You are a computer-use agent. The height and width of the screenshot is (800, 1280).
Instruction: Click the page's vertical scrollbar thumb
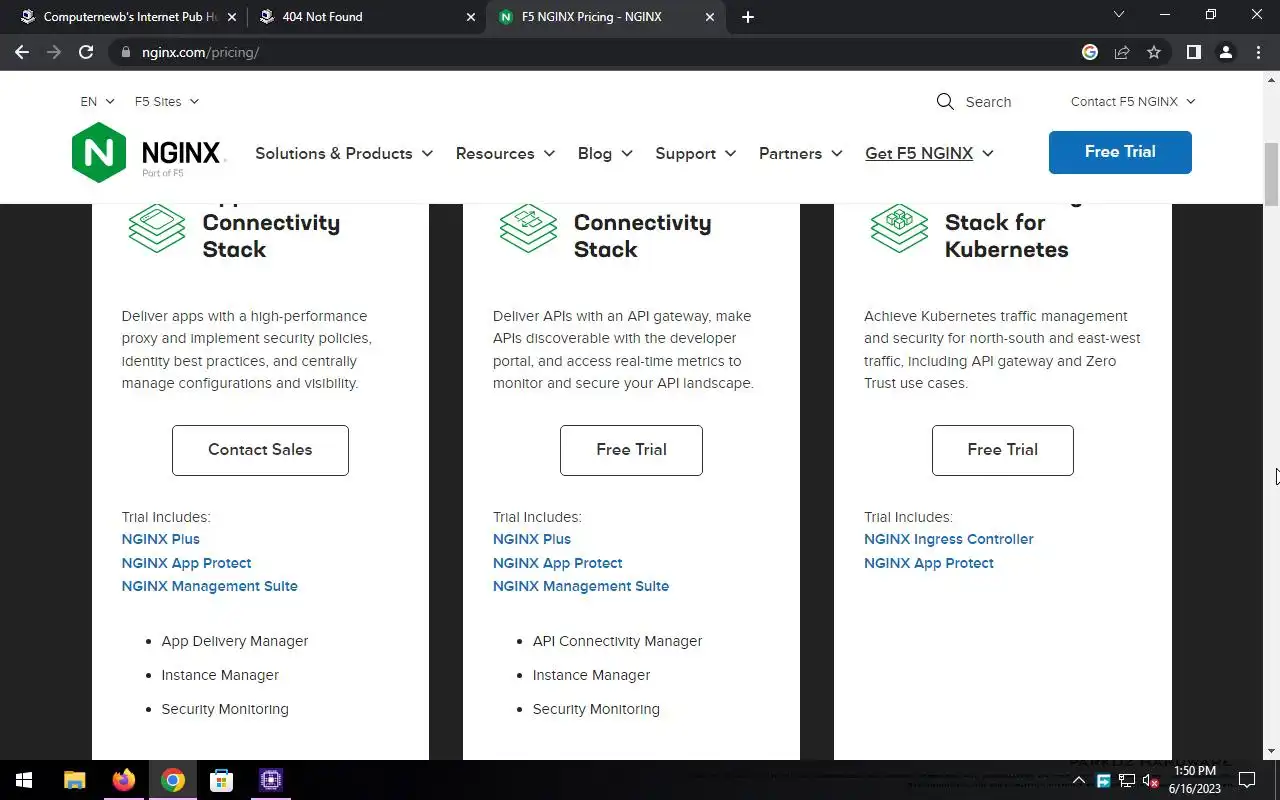click(x=1271, y=175)
